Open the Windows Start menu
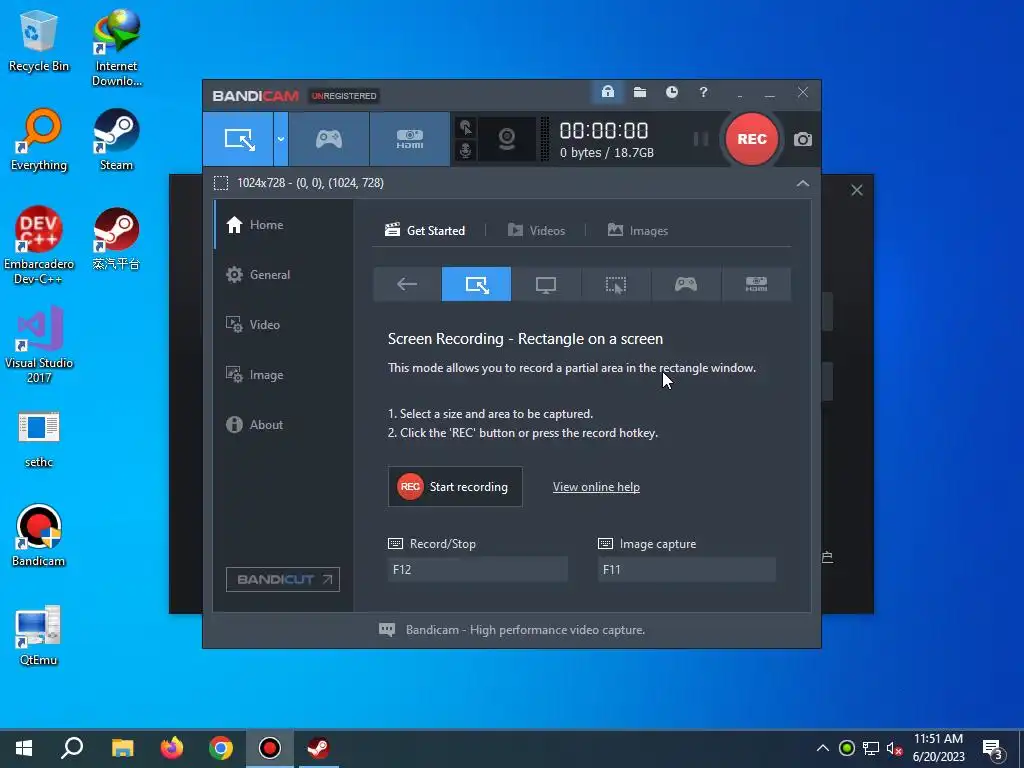This screenshot has width=1024, height=768. 24,748
